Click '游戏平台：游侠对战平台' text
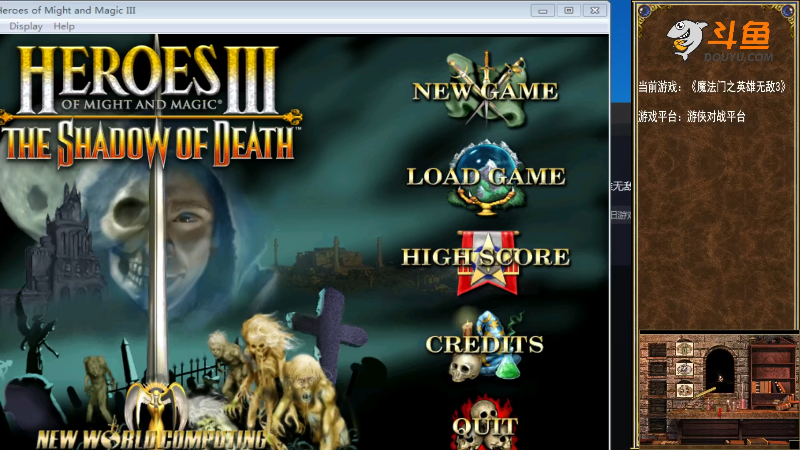 691,116
